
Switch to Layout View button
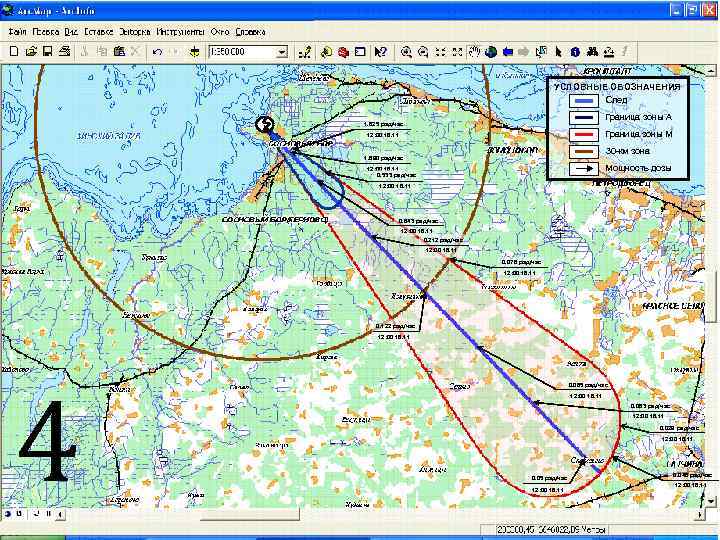(19, 514)
